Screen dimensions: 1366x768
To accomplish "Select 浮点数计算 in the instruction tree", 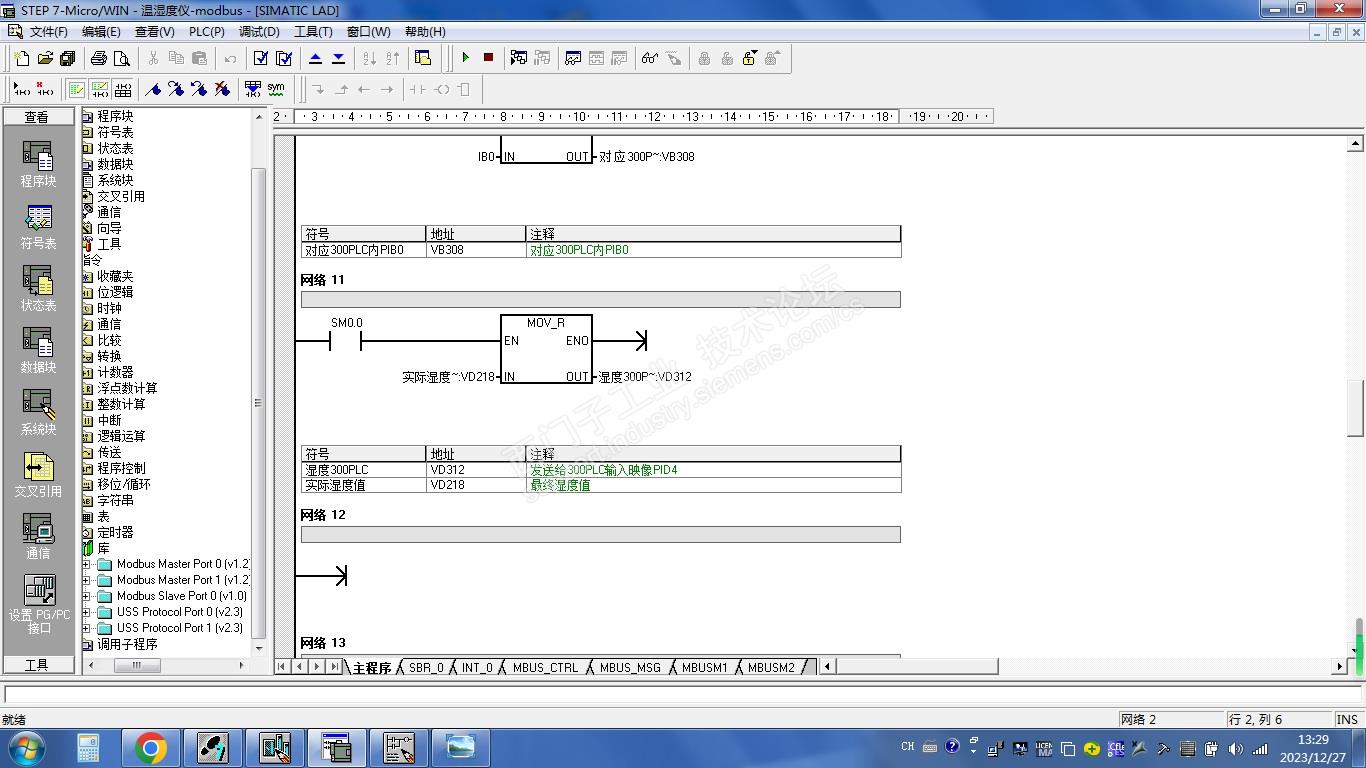I will click(x=127, y=388).
